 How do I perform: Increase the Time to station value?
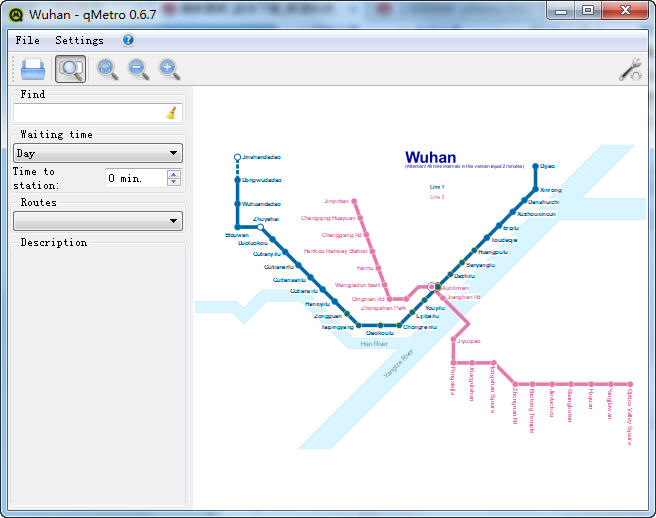coord(174,174)
